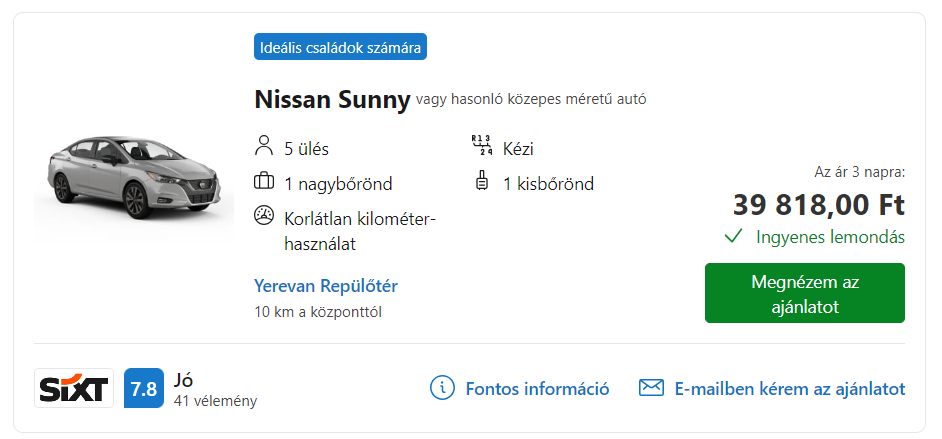
Task: Click the manual gearbox icon
Action: pyautogui.click(x=482, y=147)
